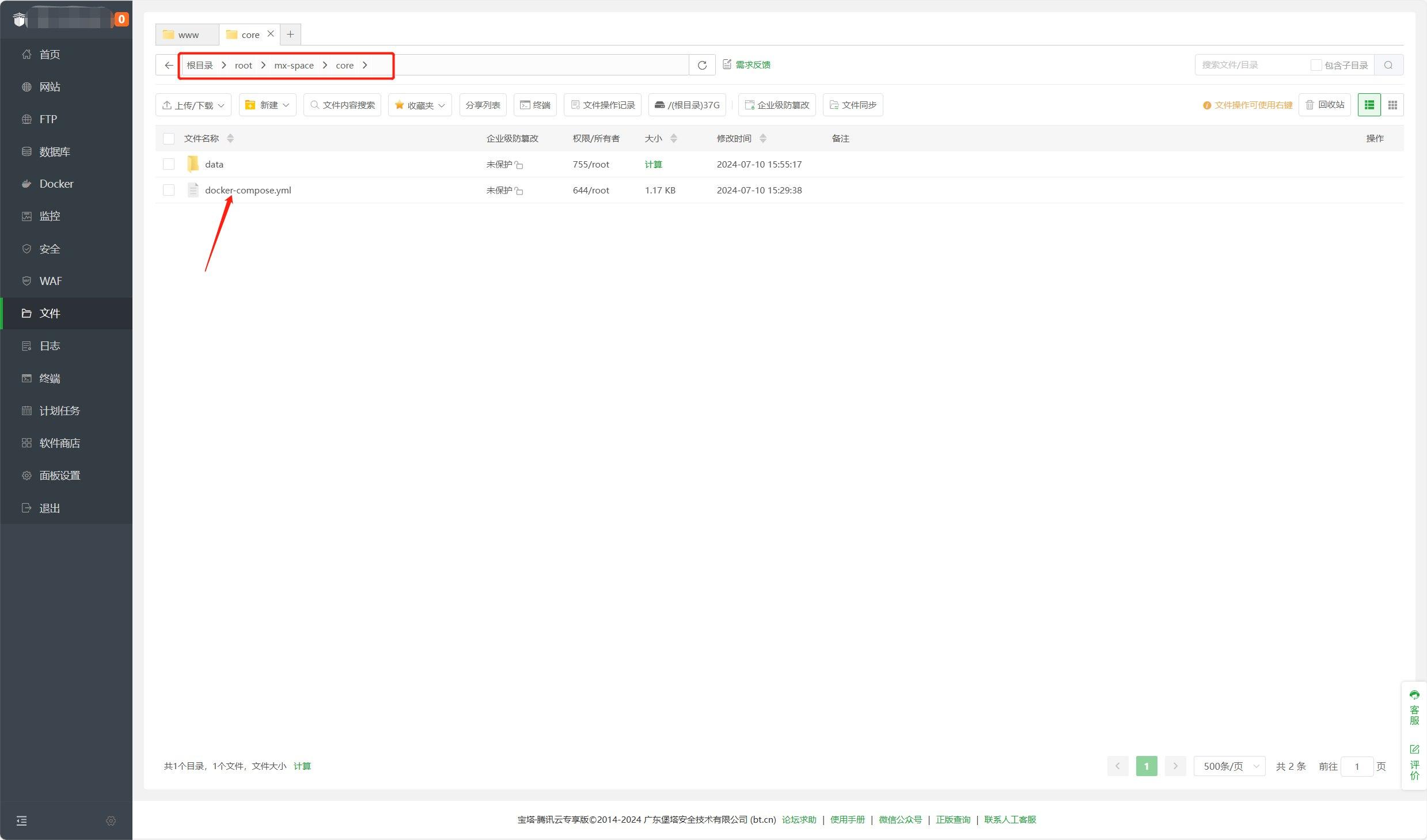Open the 新建 dropdown
Viewport: 1427px width, 840px height.
click(x=267, y=105)
